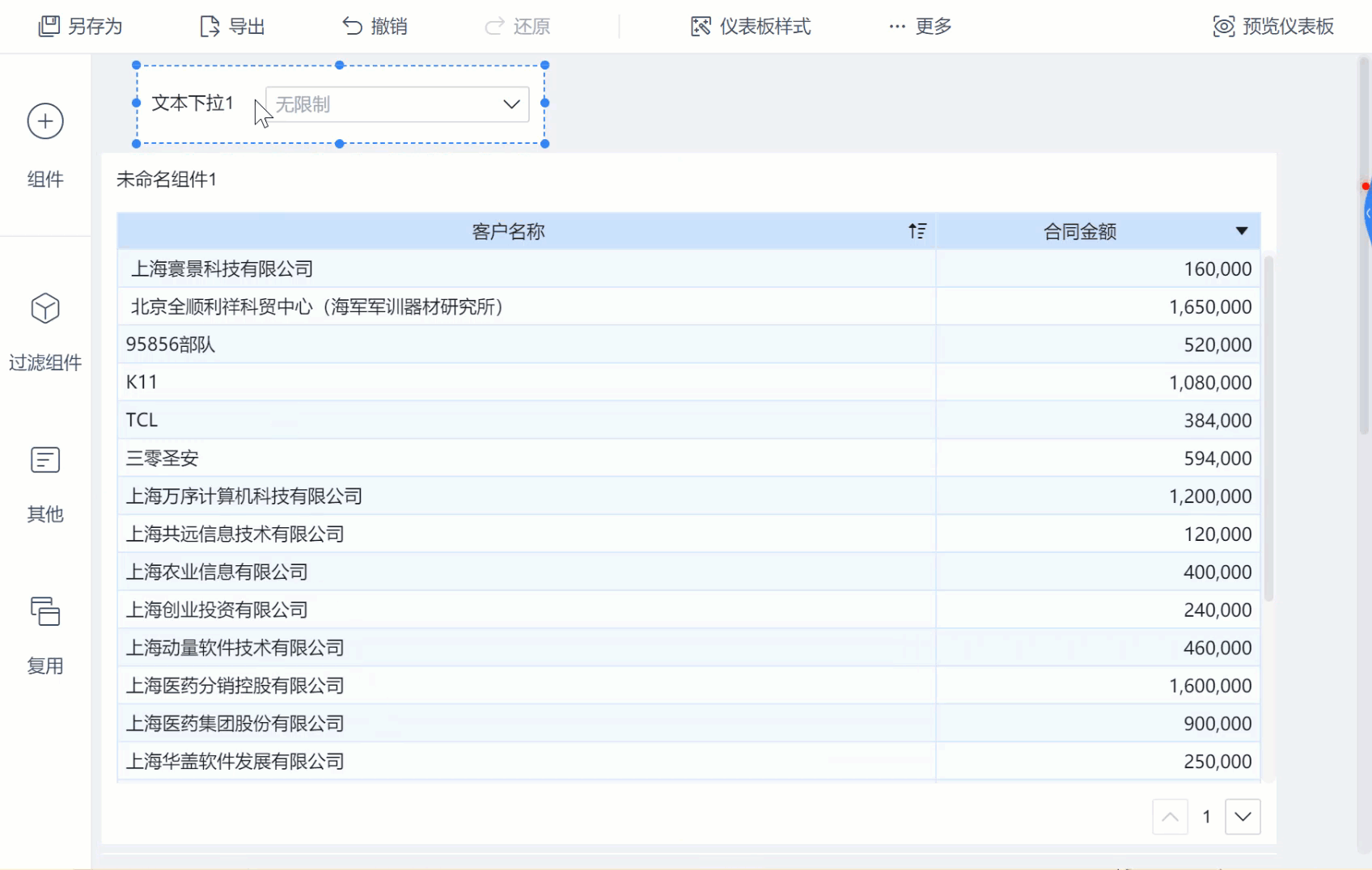Click the amount value 1,600,000
Image resolution: width=1372 pixels, height=870 pixels.
point(1210,686)
